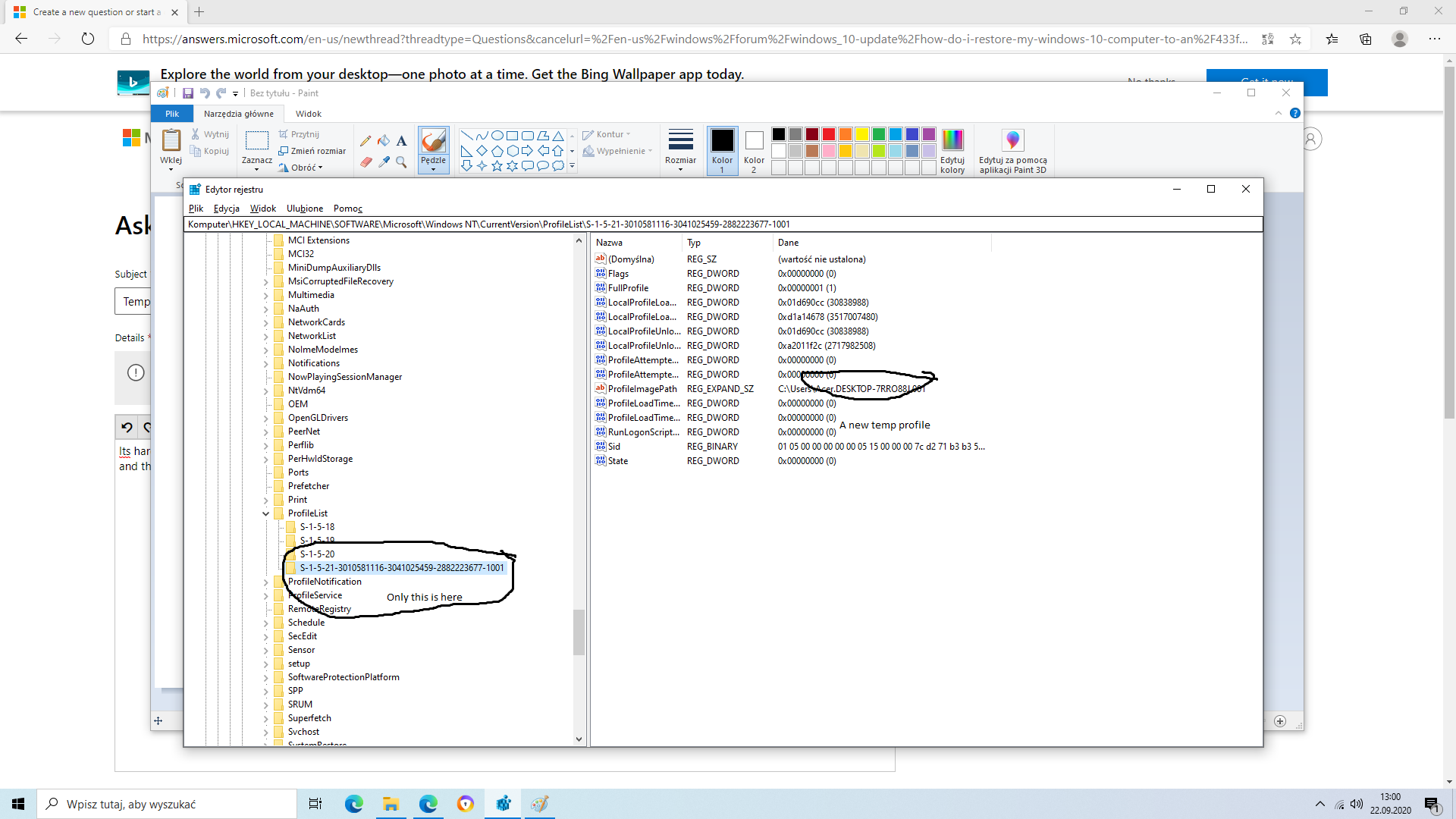The width and height of the screenshot is (1456, 819).
Task: Click the Windows Start button
Action: 18,804
